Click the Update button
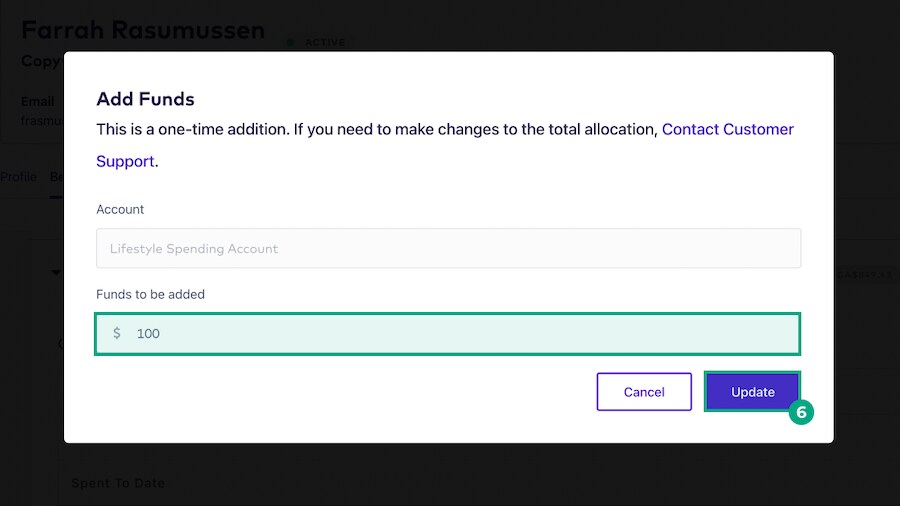 click(x=752, y=392)
